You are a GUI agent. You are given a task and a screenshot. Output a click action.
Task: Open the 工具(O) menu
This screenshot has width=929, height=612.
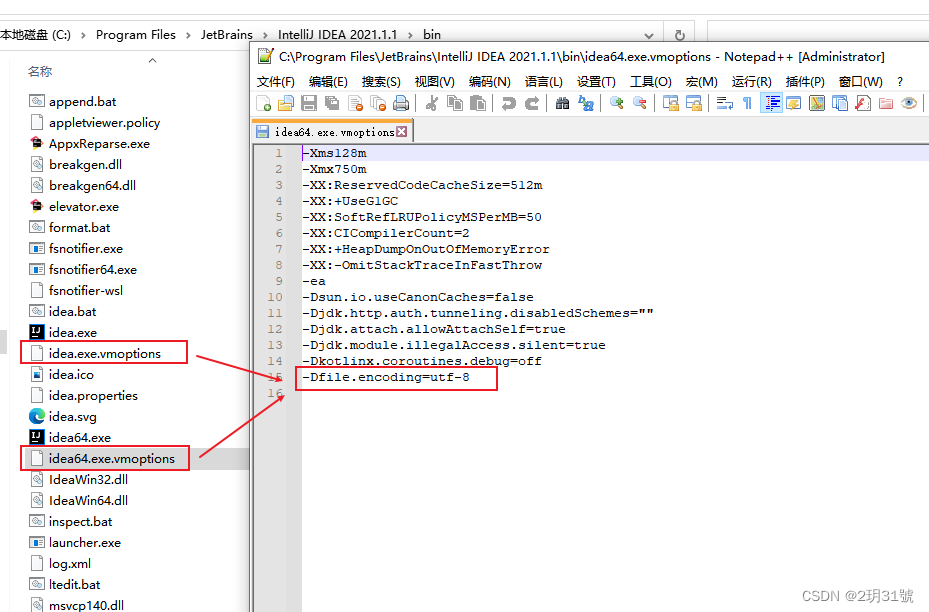(651, 82)
